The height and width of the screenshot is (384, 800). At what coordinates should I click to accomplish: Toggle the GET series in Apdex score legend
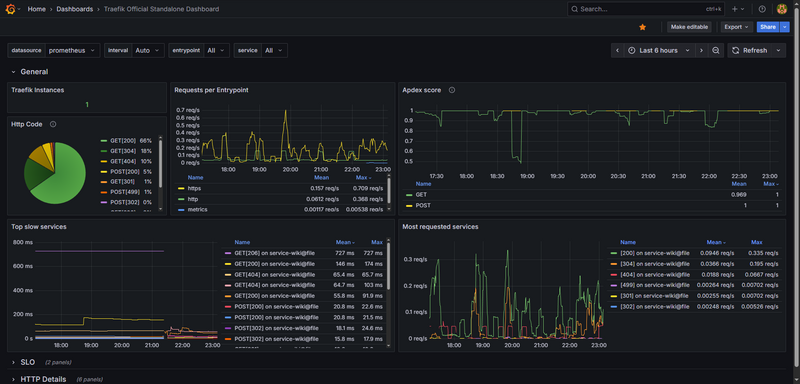coord(421,195)
